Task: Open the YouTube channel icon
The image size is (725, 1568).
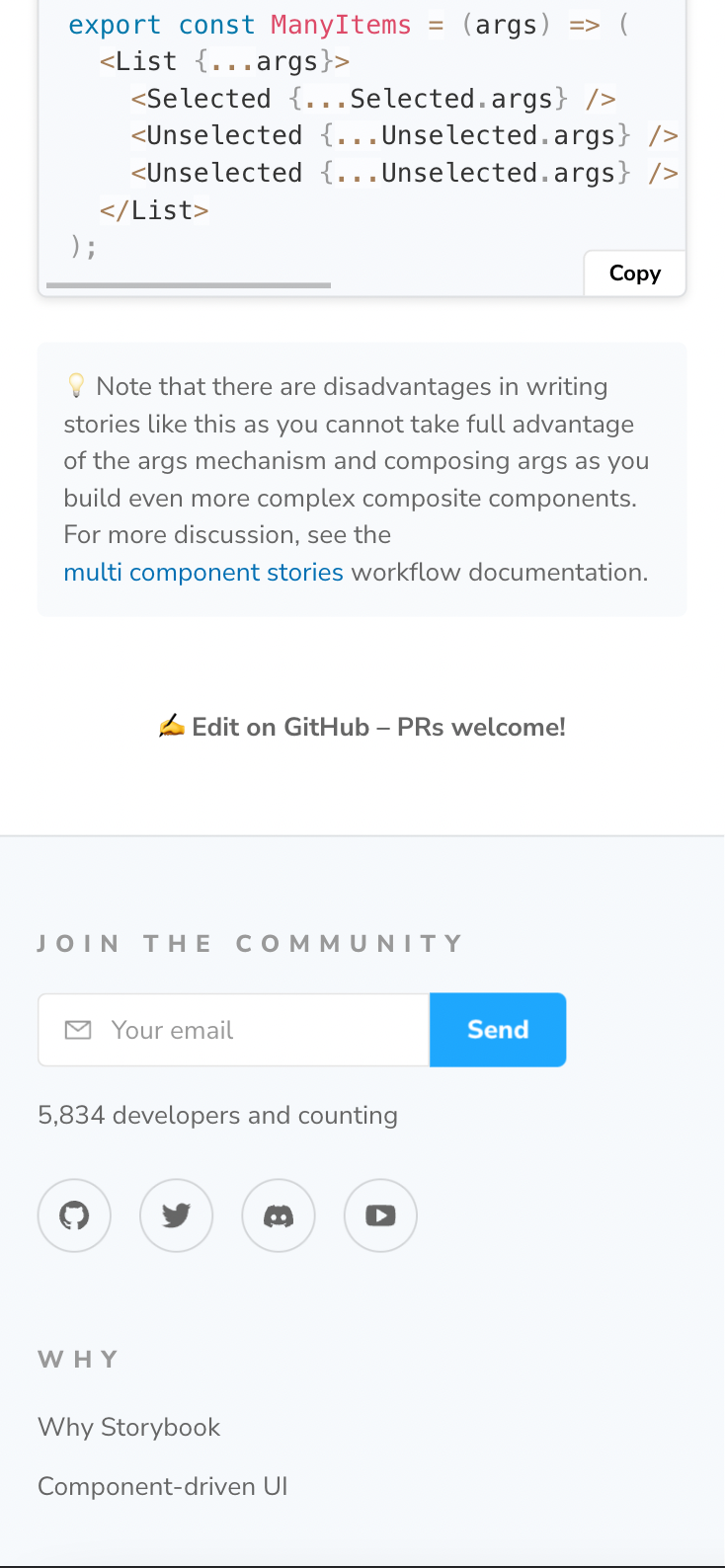Action: (x=380, y=1215)
